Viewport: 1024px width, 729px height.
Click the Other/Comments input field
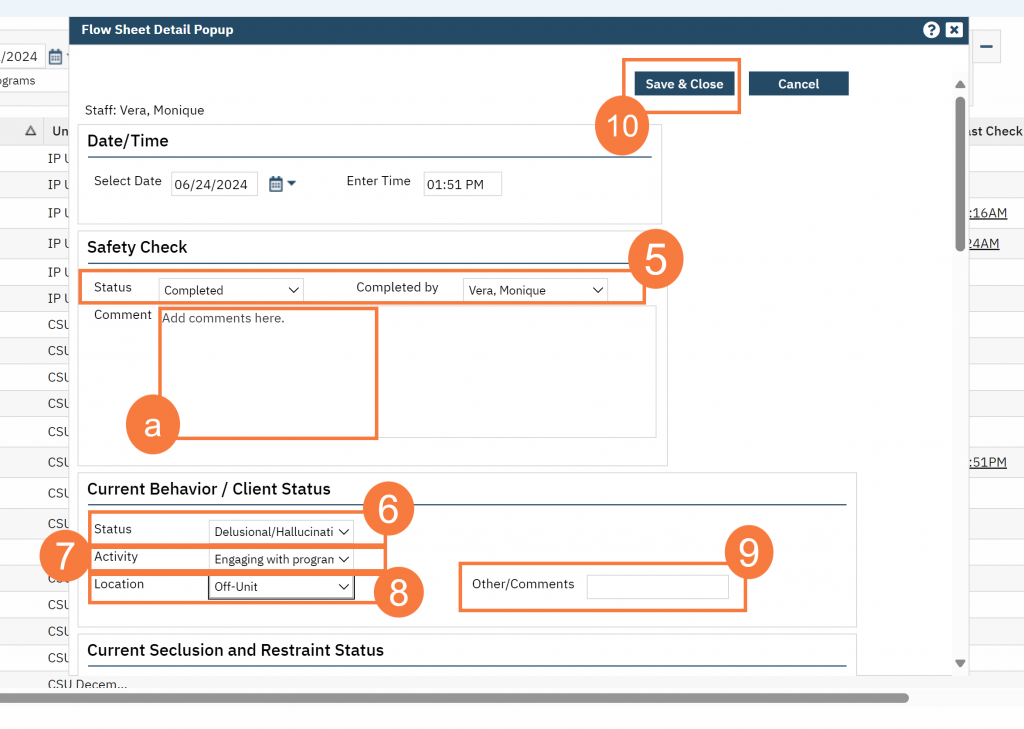[x=658, y=586]
